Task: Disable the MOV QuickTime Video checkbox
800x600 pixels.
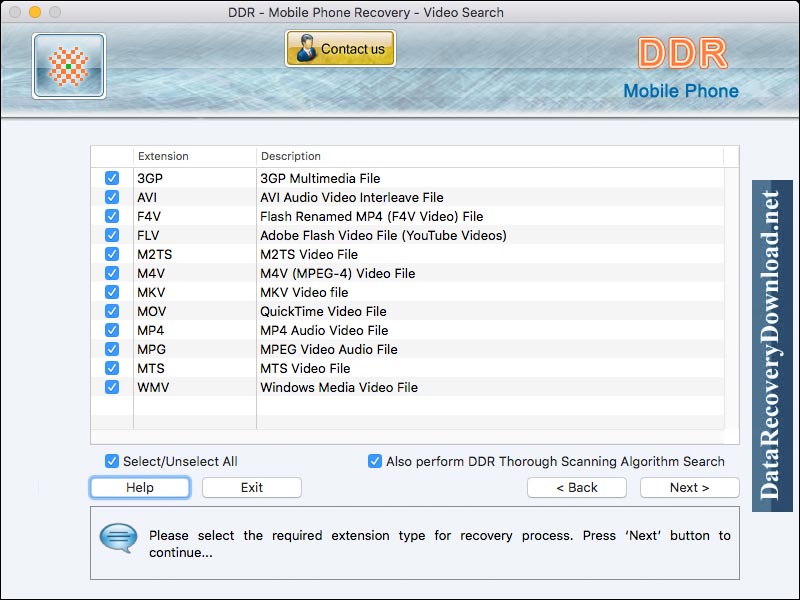Action: point(111,311)
